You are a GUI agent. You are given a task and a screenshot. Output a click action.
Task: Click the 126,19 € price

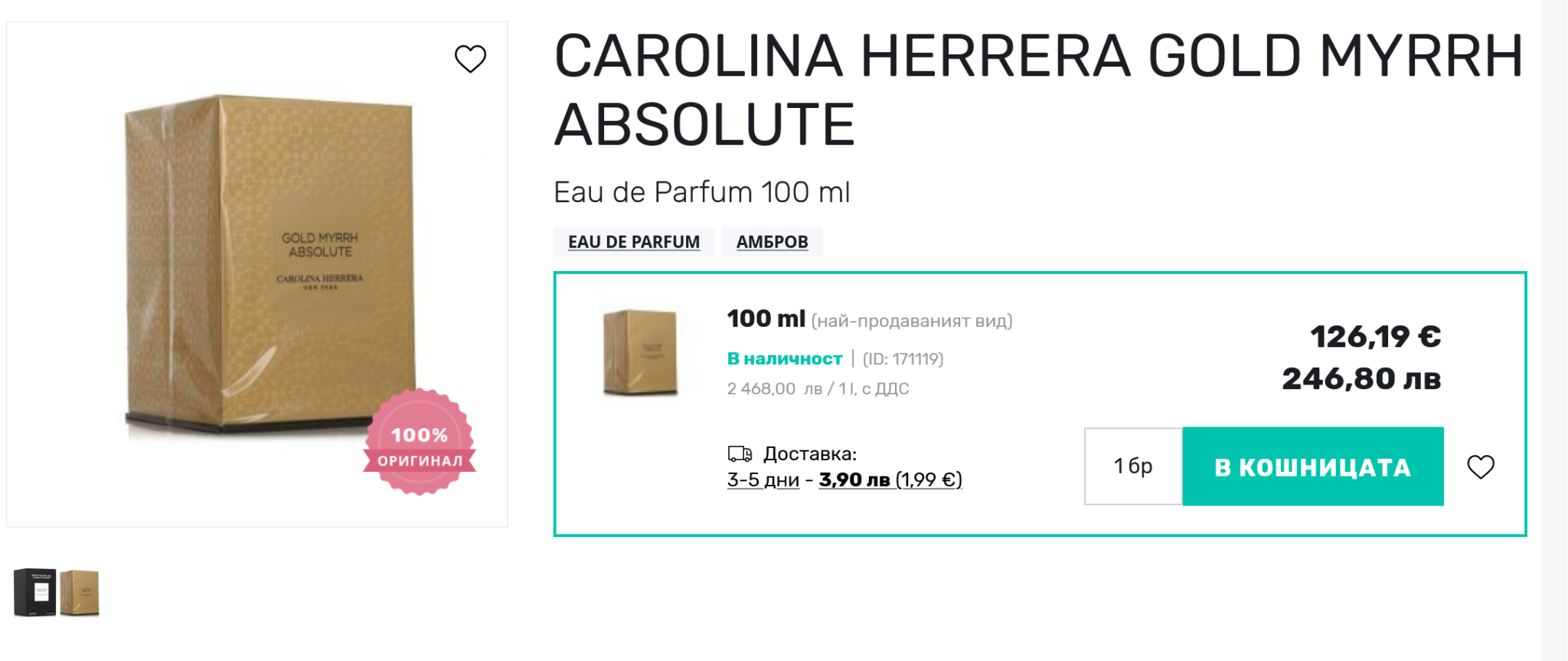point(1375,337)
